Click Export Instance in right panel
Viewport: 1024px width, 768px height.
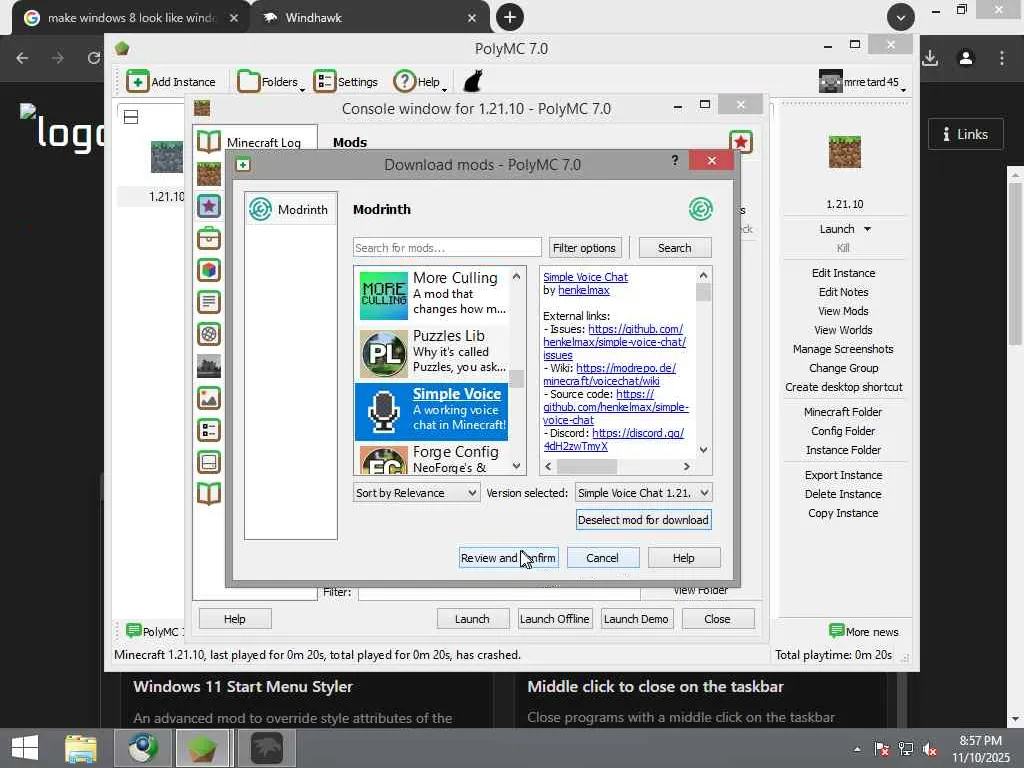click(843, 475)
